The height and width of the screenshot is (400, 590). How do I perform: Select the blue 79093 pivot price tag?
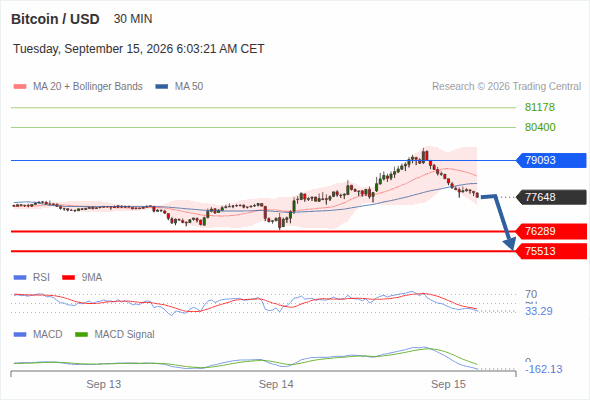point(551,160)
